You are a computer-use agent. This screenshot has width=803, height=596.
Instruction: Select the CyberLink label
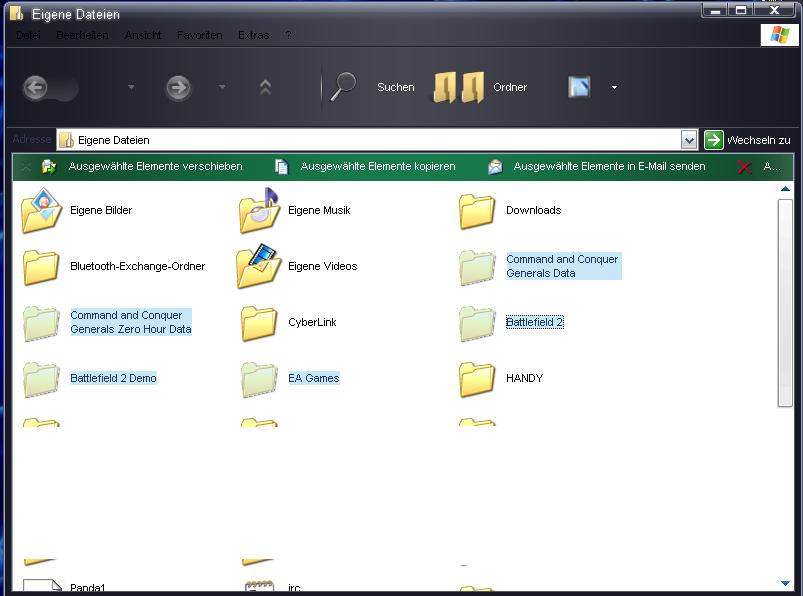[x=312, y=323]
